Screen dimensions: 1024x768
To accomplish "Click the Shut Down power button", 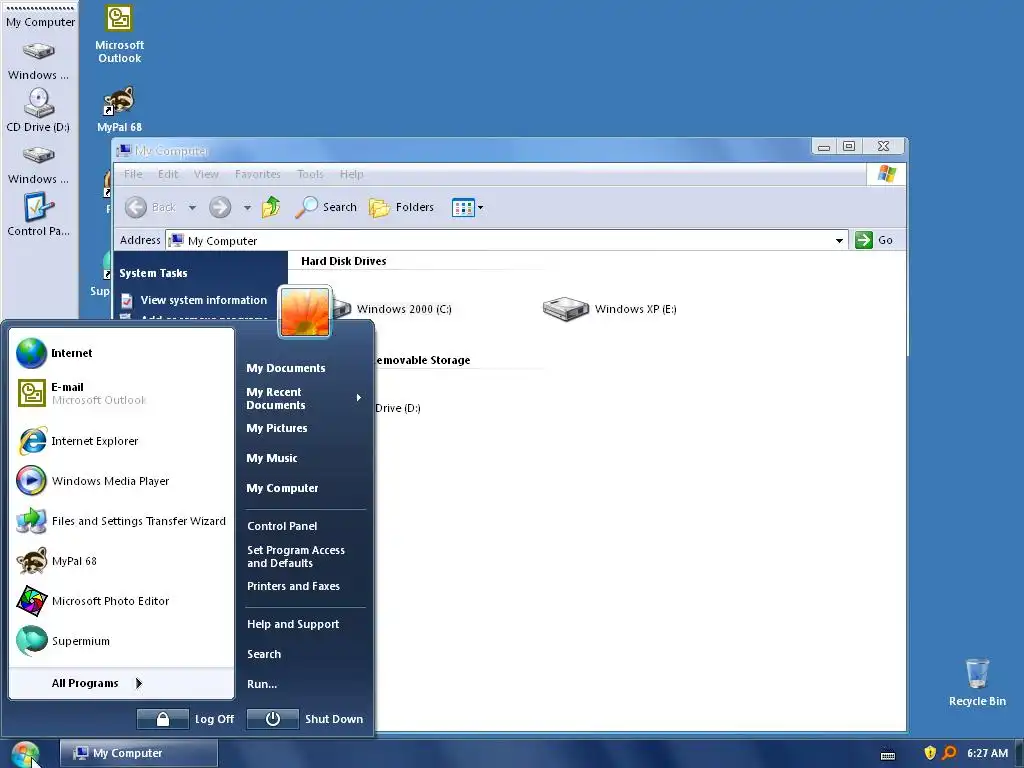I will click(x=273, y=719).
